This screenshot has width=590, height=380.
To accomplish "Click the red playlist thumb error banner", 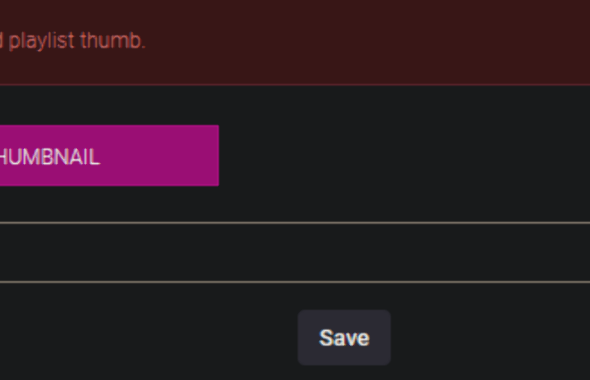I will [x=295, y=42].
